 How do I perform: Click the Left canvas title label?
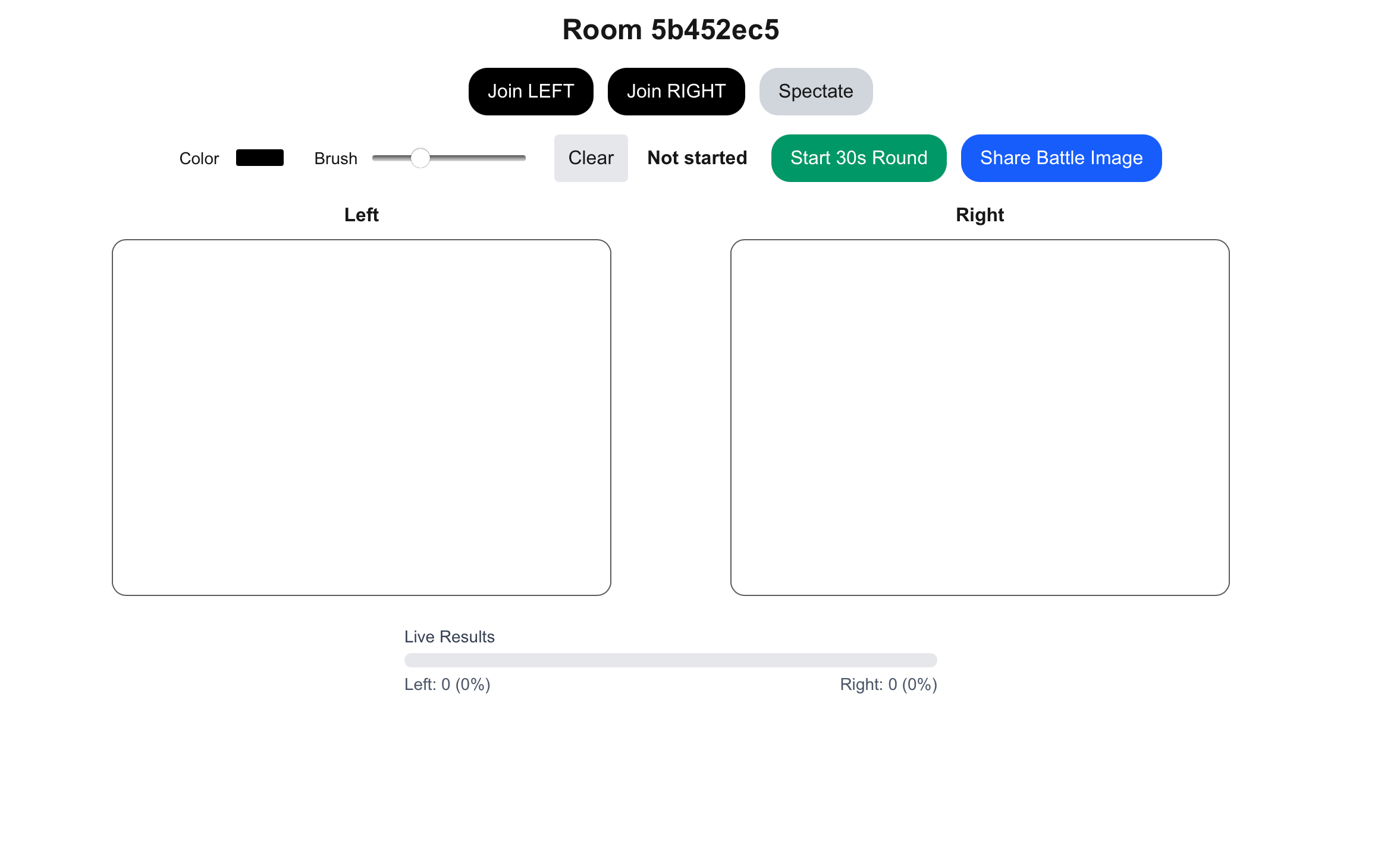click(361, 215)
